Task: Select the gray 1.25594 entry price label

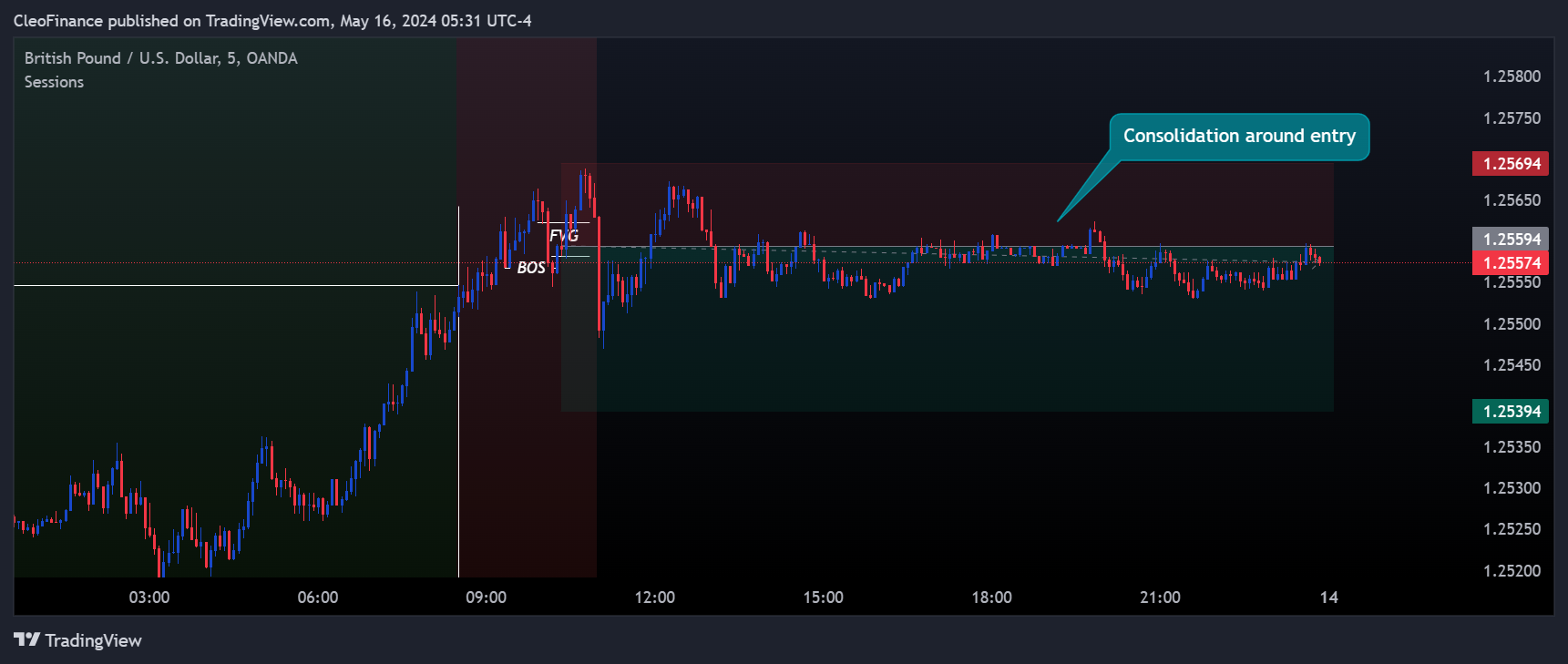Action: pyautogui.click(x=1511, y=239)
